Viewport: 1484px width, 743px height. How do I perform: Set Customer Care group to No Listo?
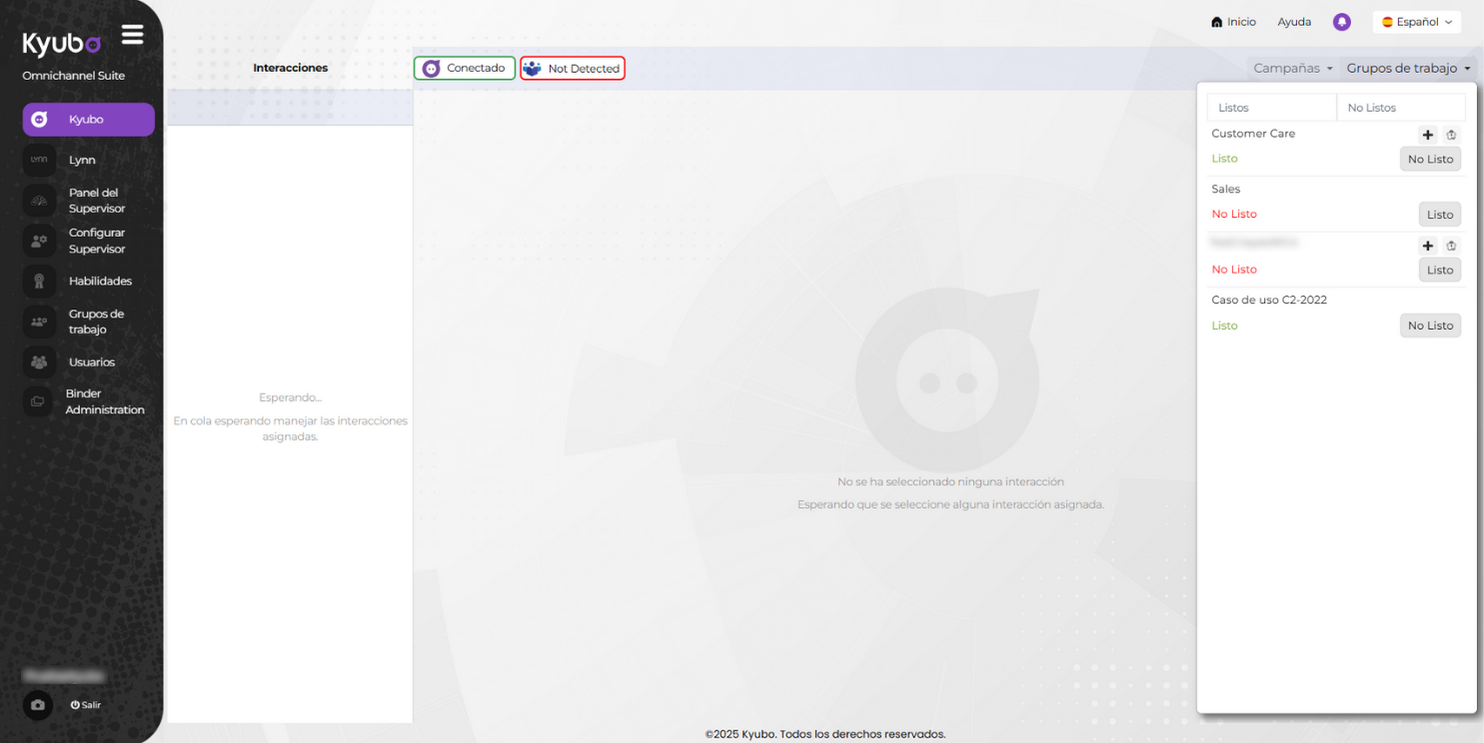pyautogui.click(x=1430, y=159)
